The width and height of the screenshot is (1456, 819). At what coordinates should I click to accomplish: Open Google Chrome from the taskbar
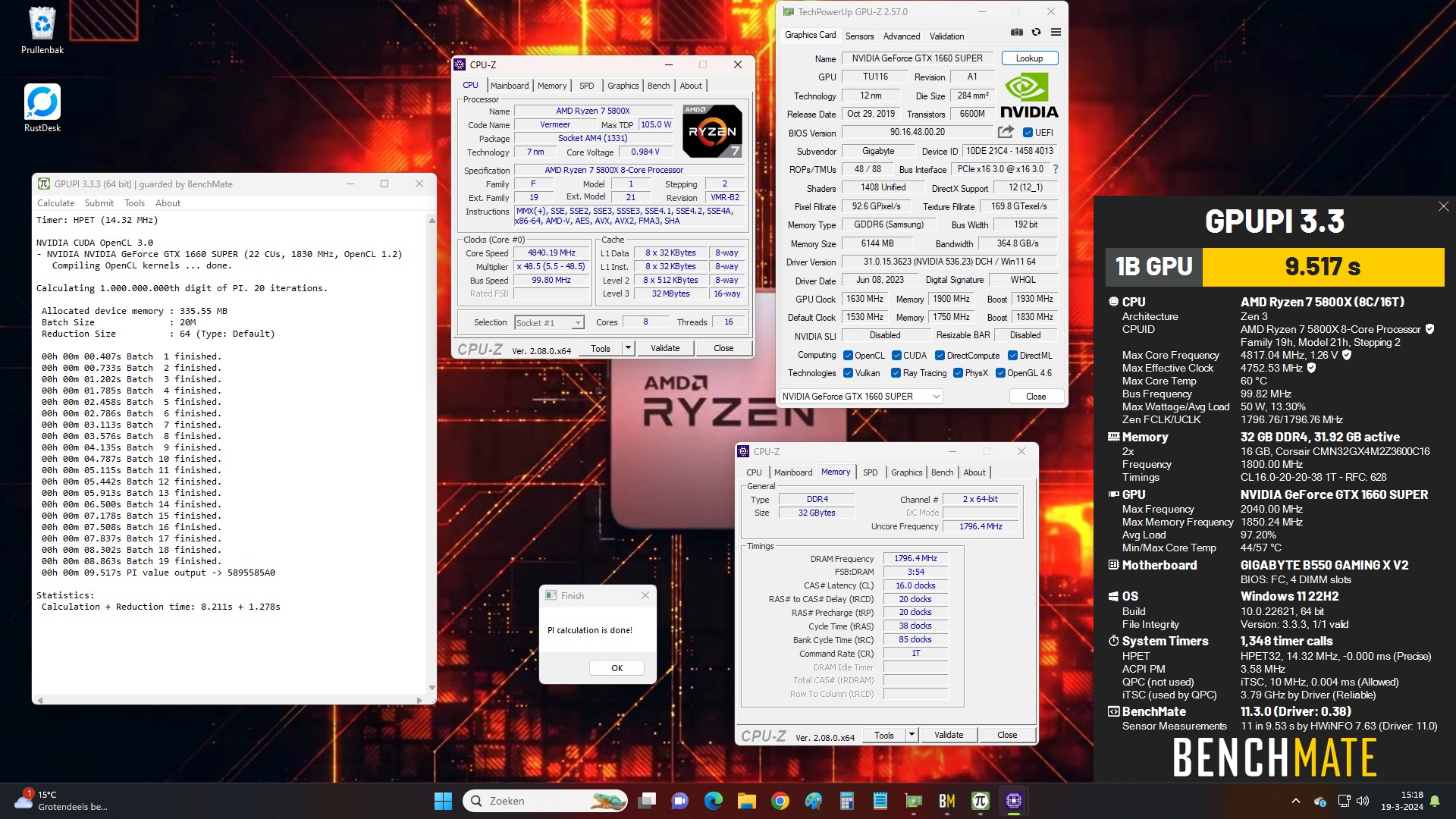780,801
